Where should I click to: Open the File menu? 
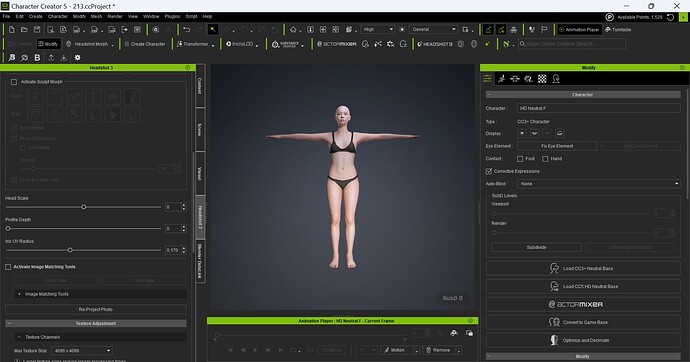coord(6,16)
